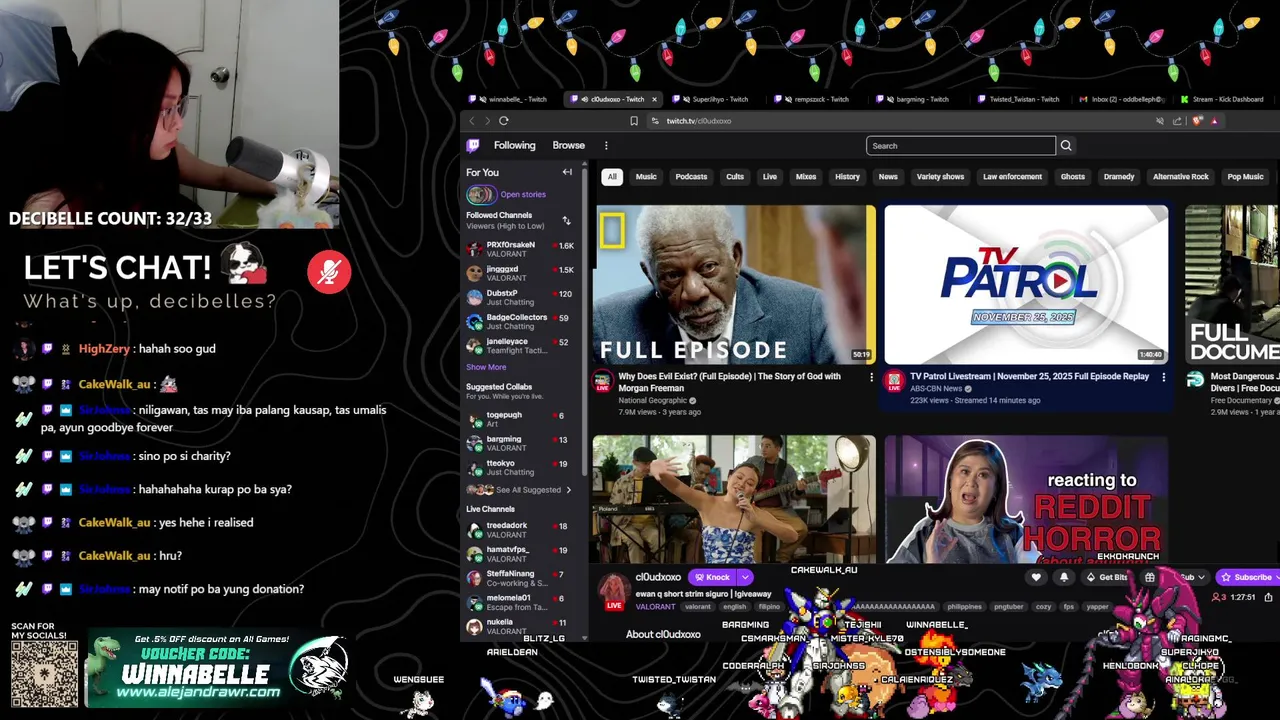The image size is (1280, 720).
Task: Open PRXf0rsakeN channel avatar
Action: 474,249
